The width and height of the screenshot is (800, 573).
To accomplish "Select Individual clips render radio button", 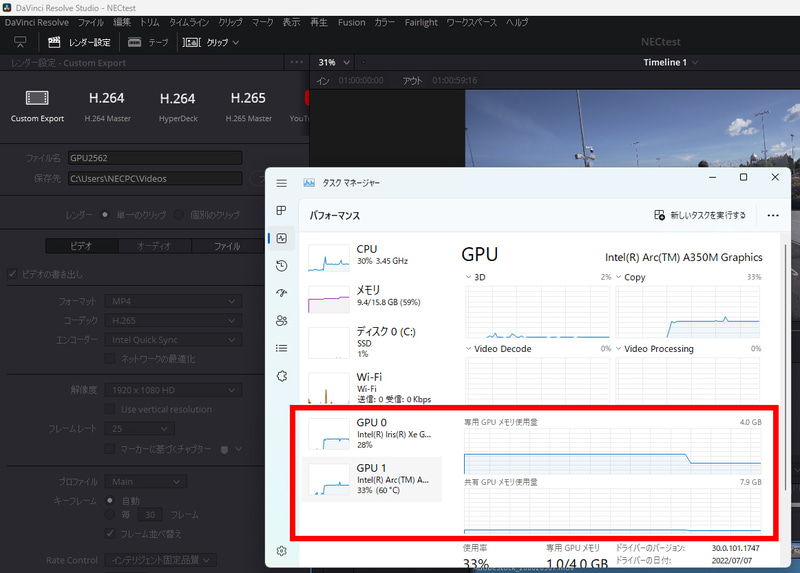I will 179,215.
